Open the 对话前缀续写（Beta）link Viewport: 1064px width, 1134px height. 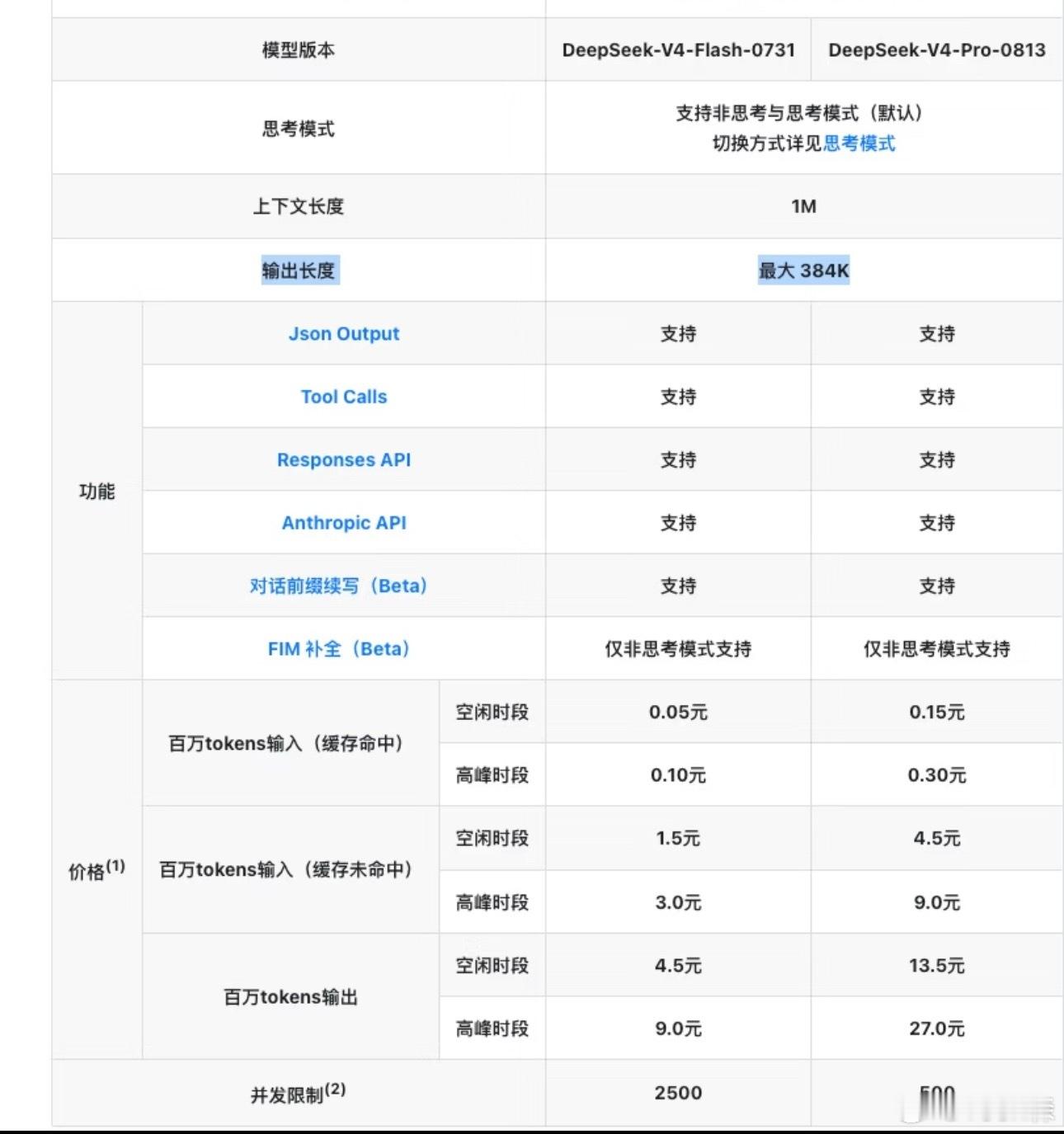(x=339, y=586)
